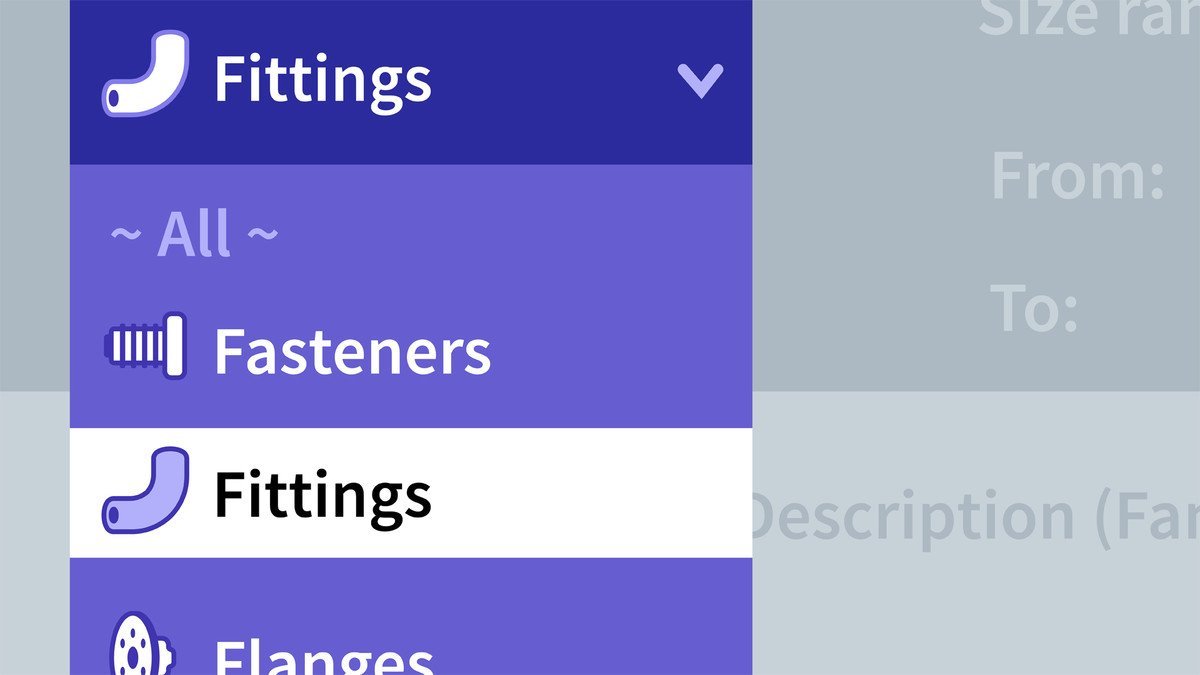Click the "To:" size range label
The height and width of the screenshot is (675, 1200).
point(1035,308)
